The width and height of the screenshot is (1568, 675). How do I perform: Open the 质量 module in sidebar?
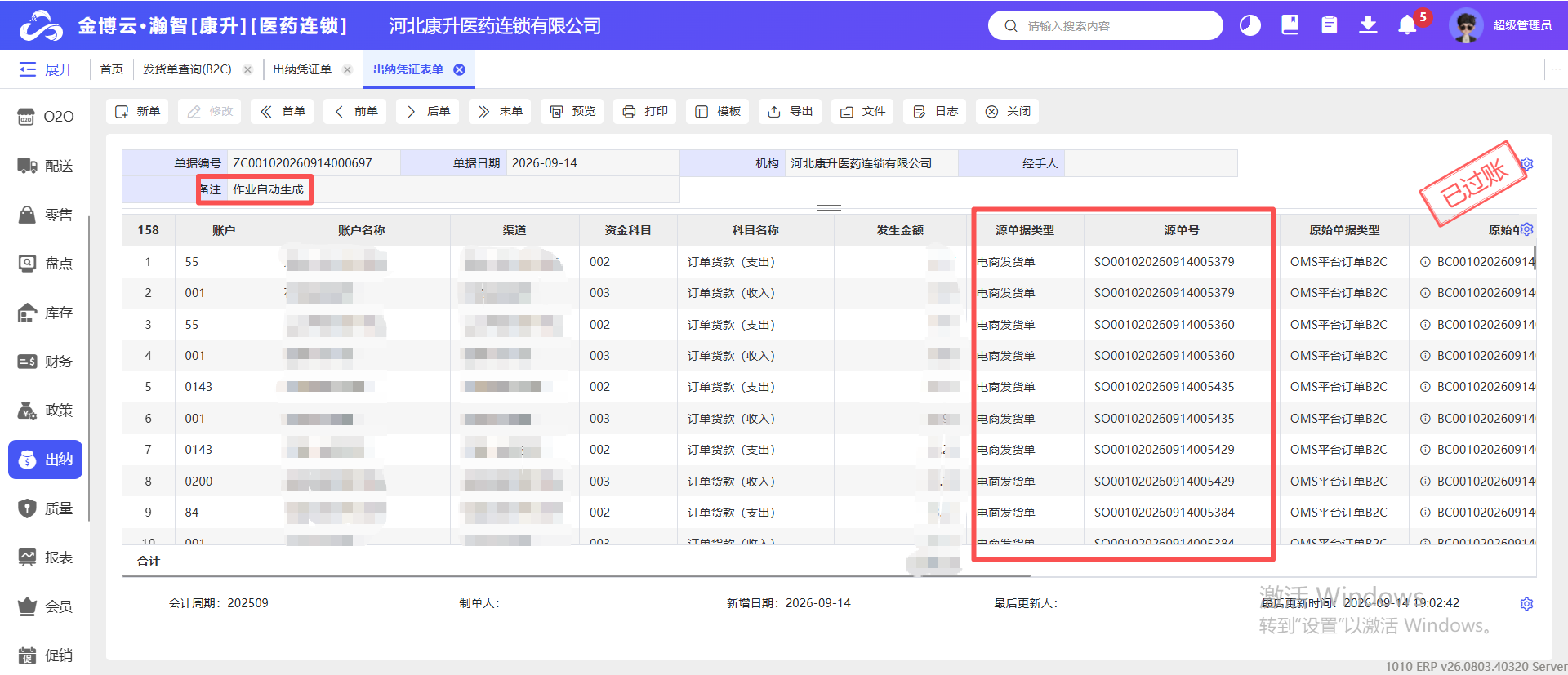46,508
